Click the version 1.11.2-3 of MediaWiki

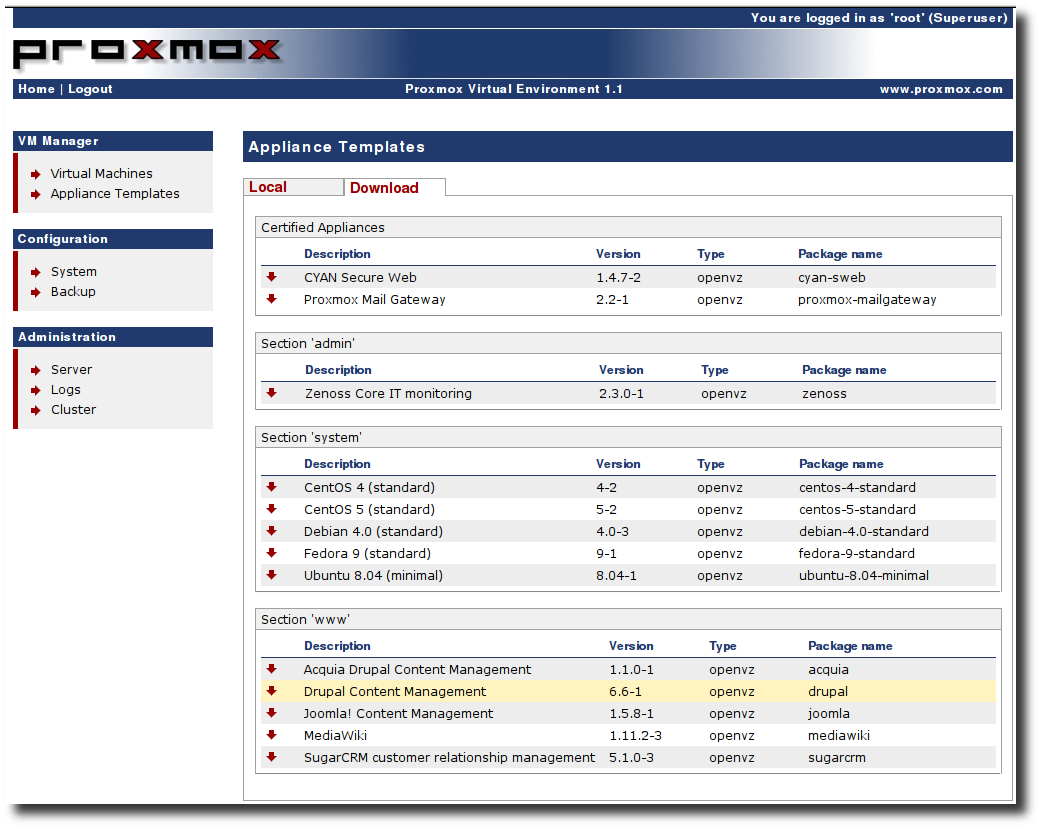[635, 735]
